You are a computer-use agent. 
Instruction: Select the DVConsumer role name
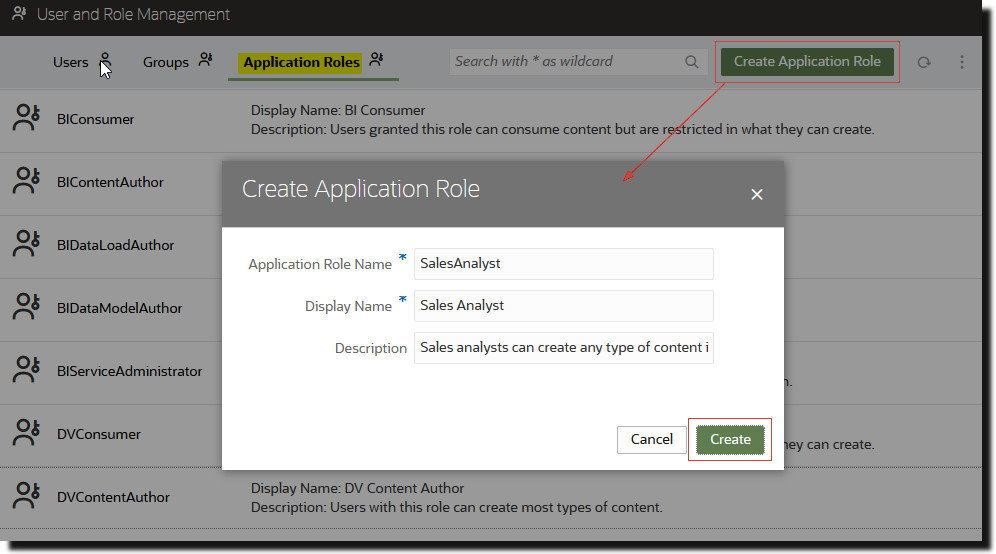tap(98, 434)
